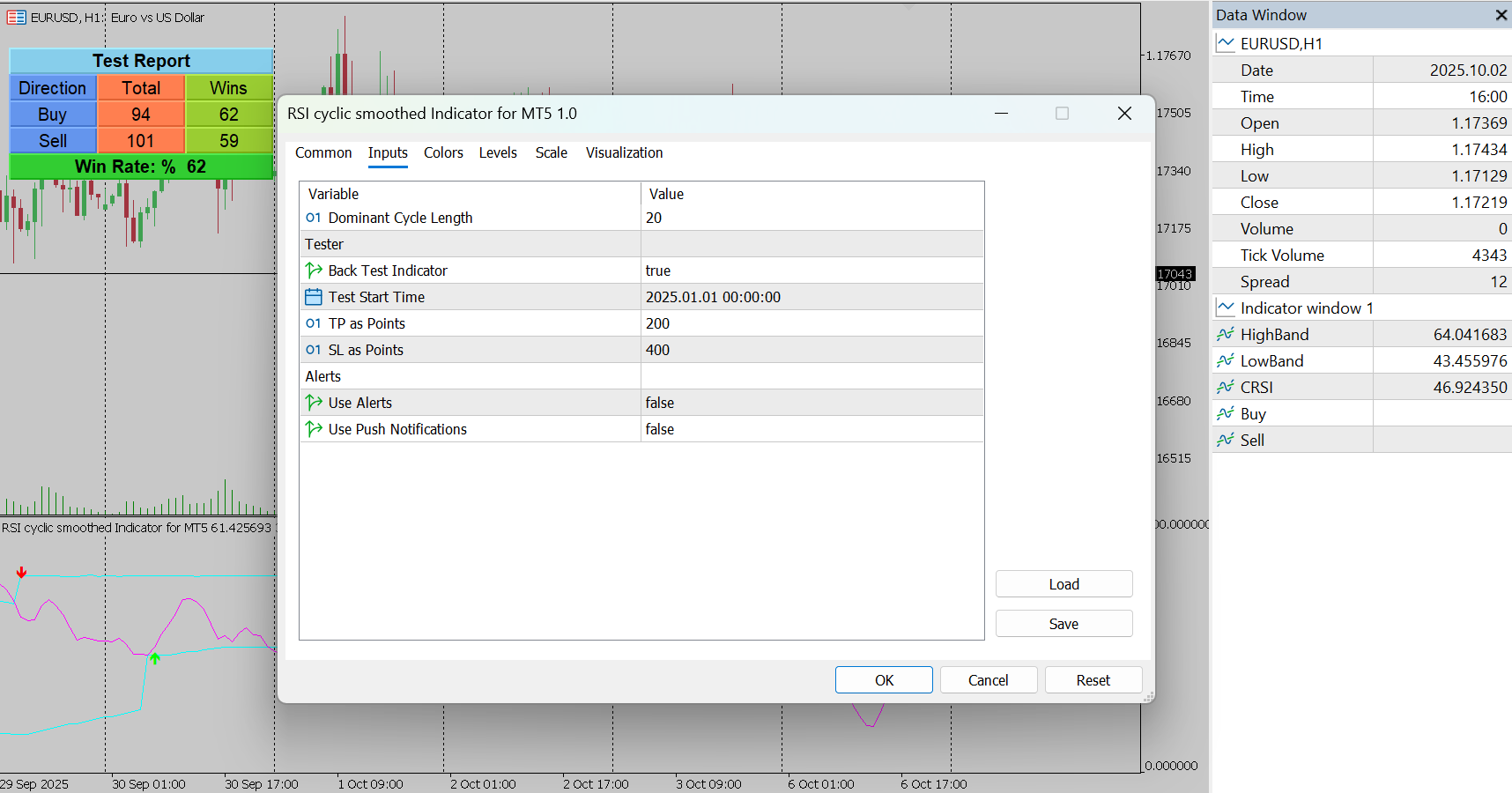Click the Cancel button
Image resolution: width=1512 pixels, height=793 pixels.
click(x=989, y=680)
